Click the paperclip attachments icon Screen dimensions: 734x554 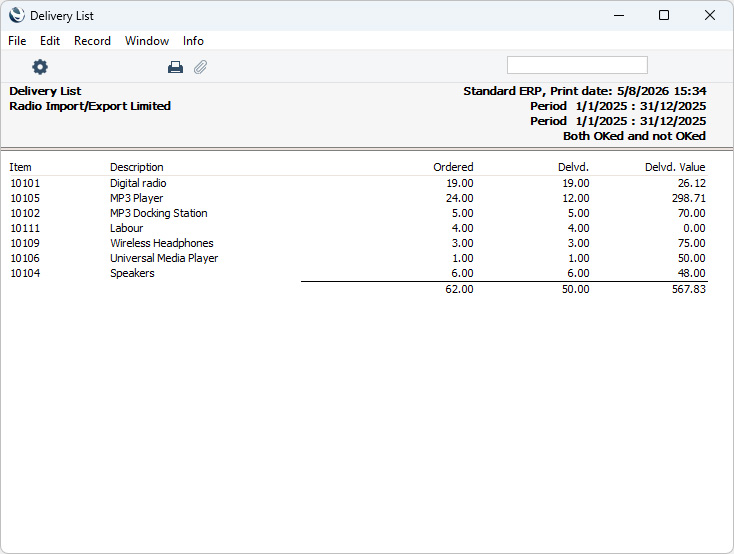click(200, 67)
